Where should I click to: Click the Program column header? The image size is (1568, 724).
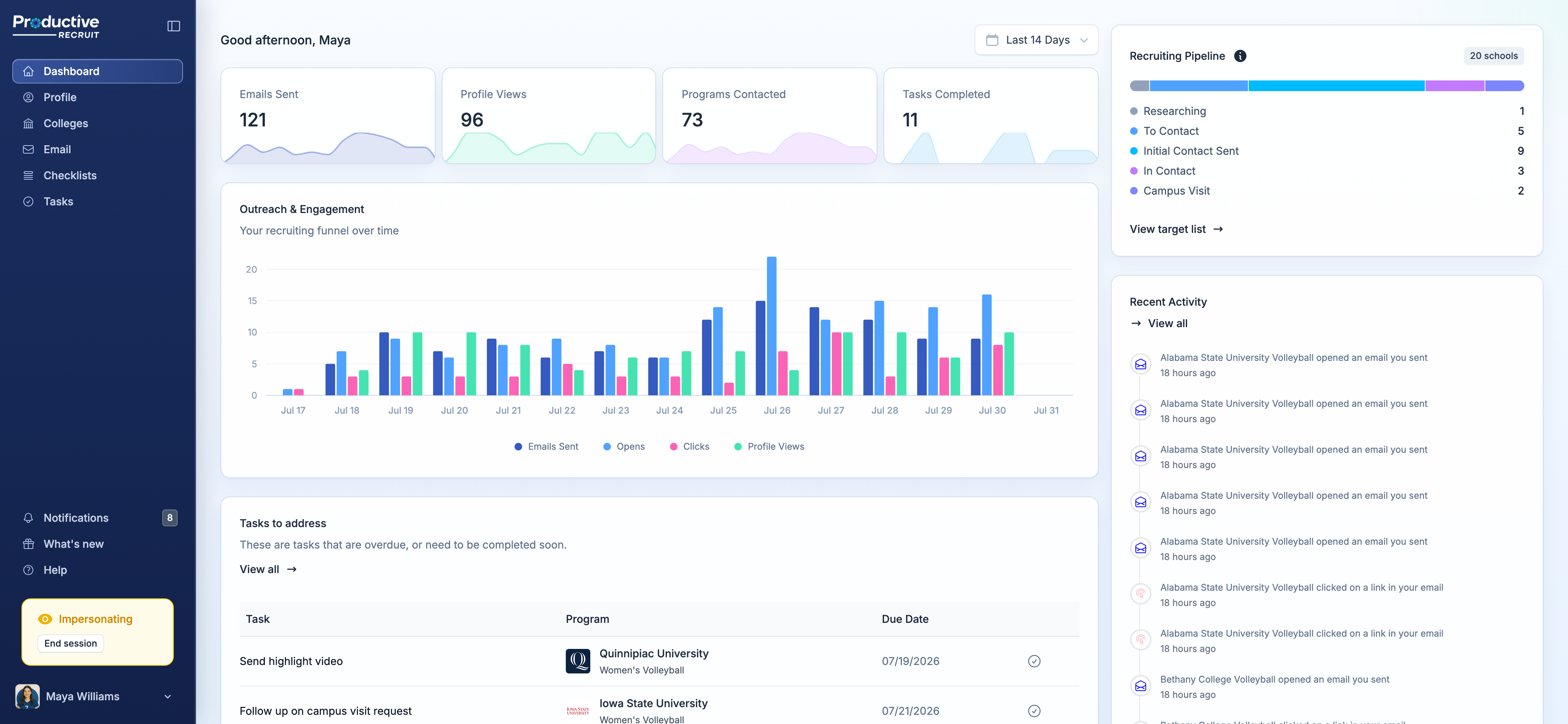[587, 619]
